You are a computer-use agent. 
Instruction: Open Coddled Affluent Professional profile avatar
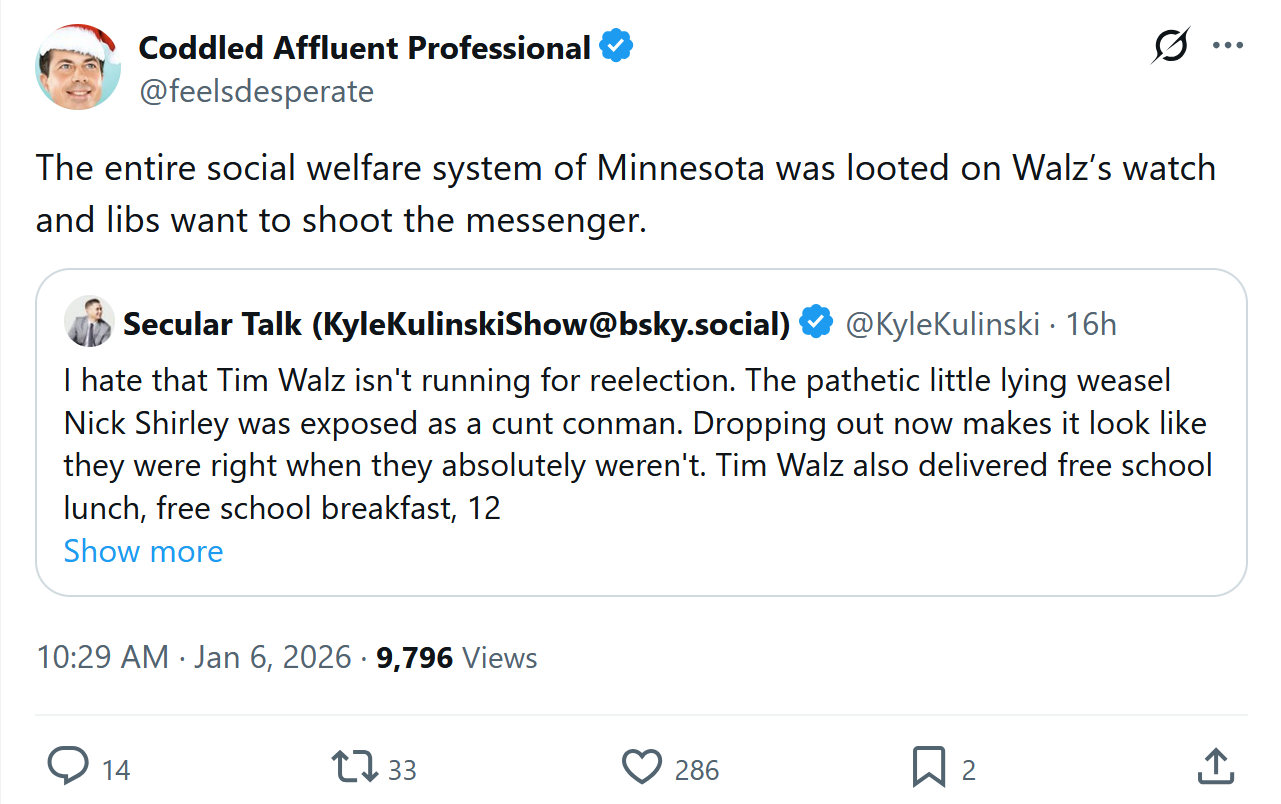(x=77, y=68)
